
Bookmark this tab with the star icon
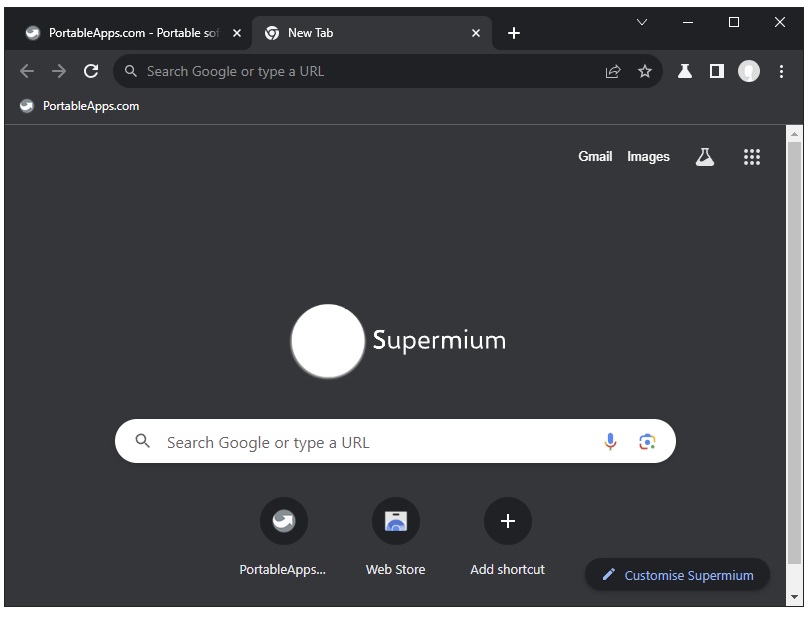pyautogui.click(x=645, y=71)
